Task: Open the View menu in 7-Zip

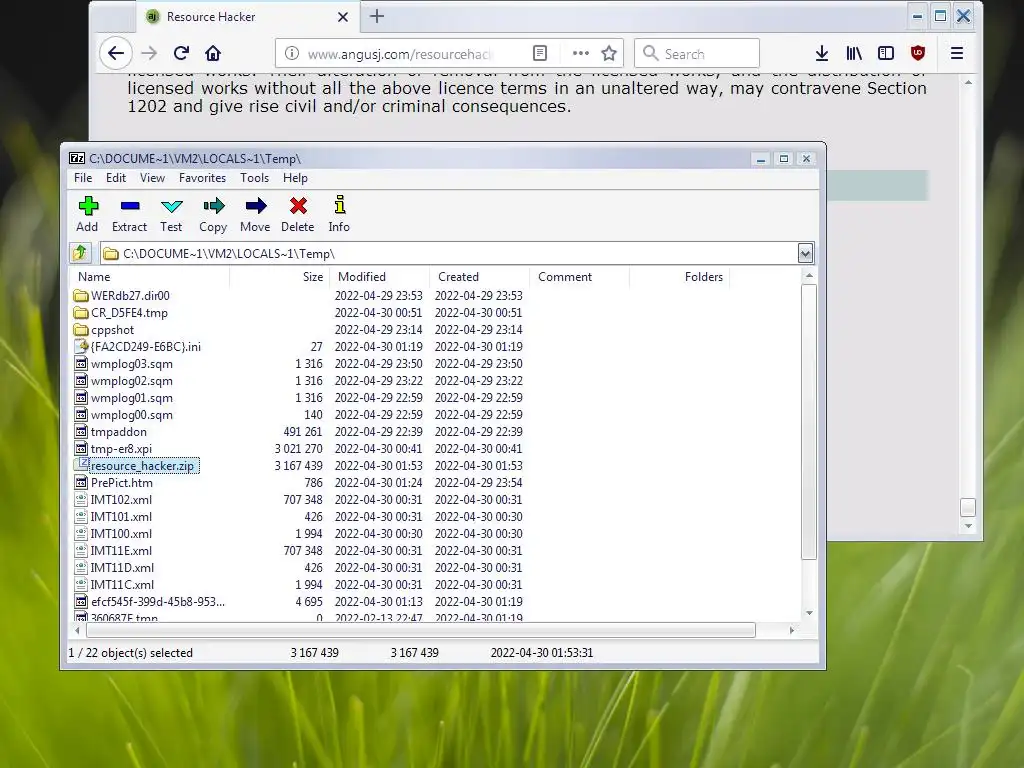Action: point(152,178)
